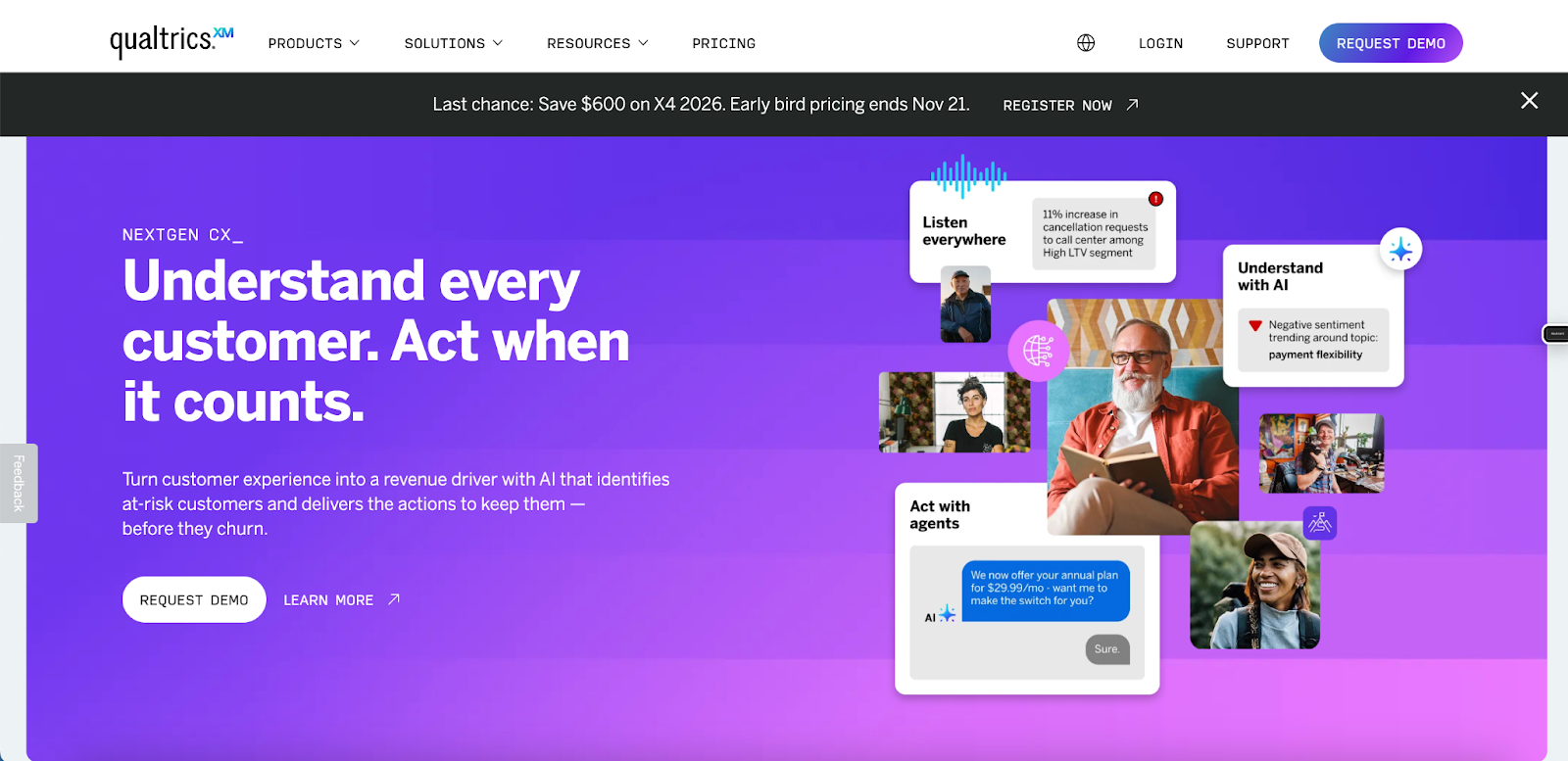Click the white Request Demo hero button
The image size is (1568, 761).
coord(194,599)
